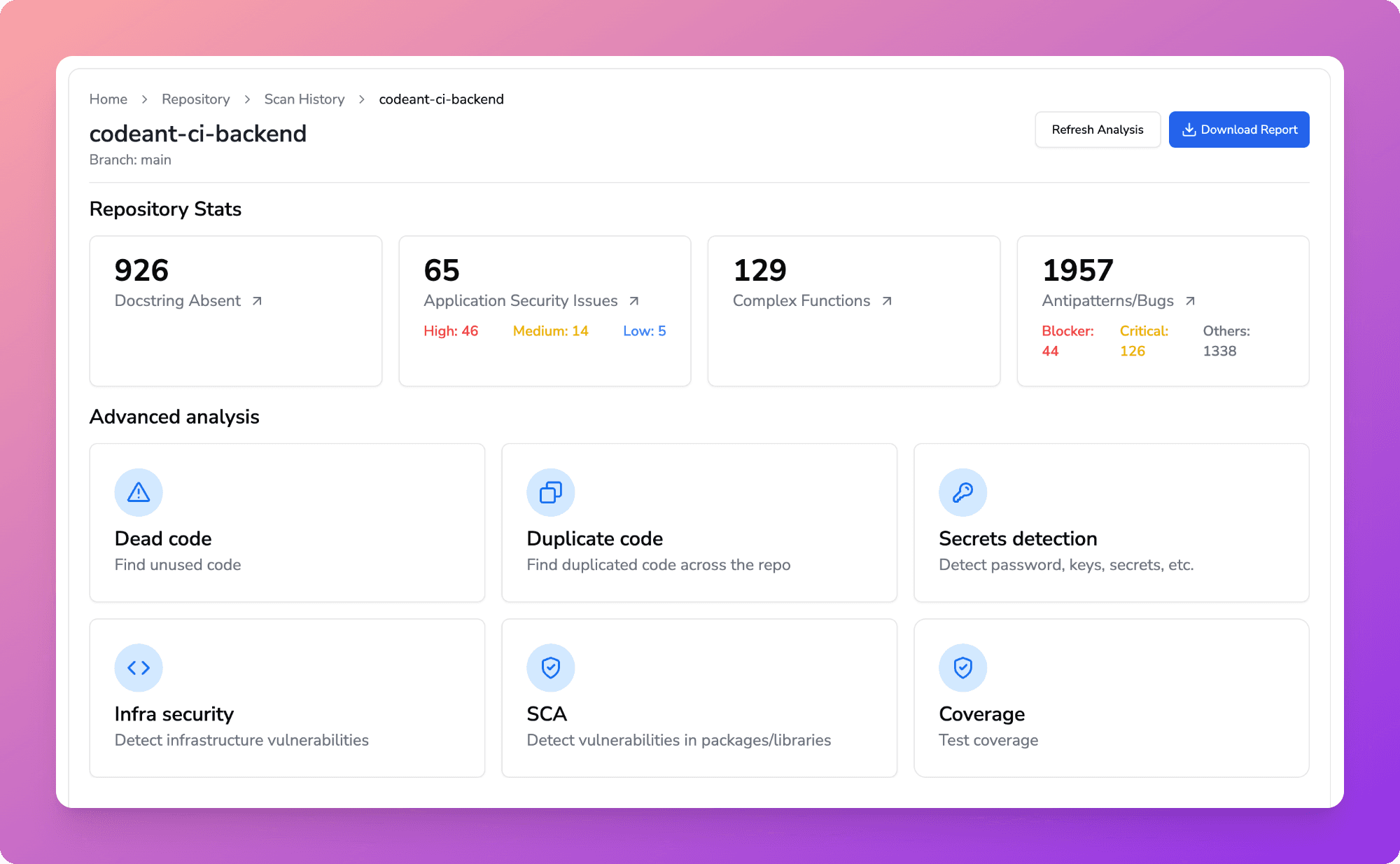Click the Blocker: 44 count label

tap(1067, 341)
